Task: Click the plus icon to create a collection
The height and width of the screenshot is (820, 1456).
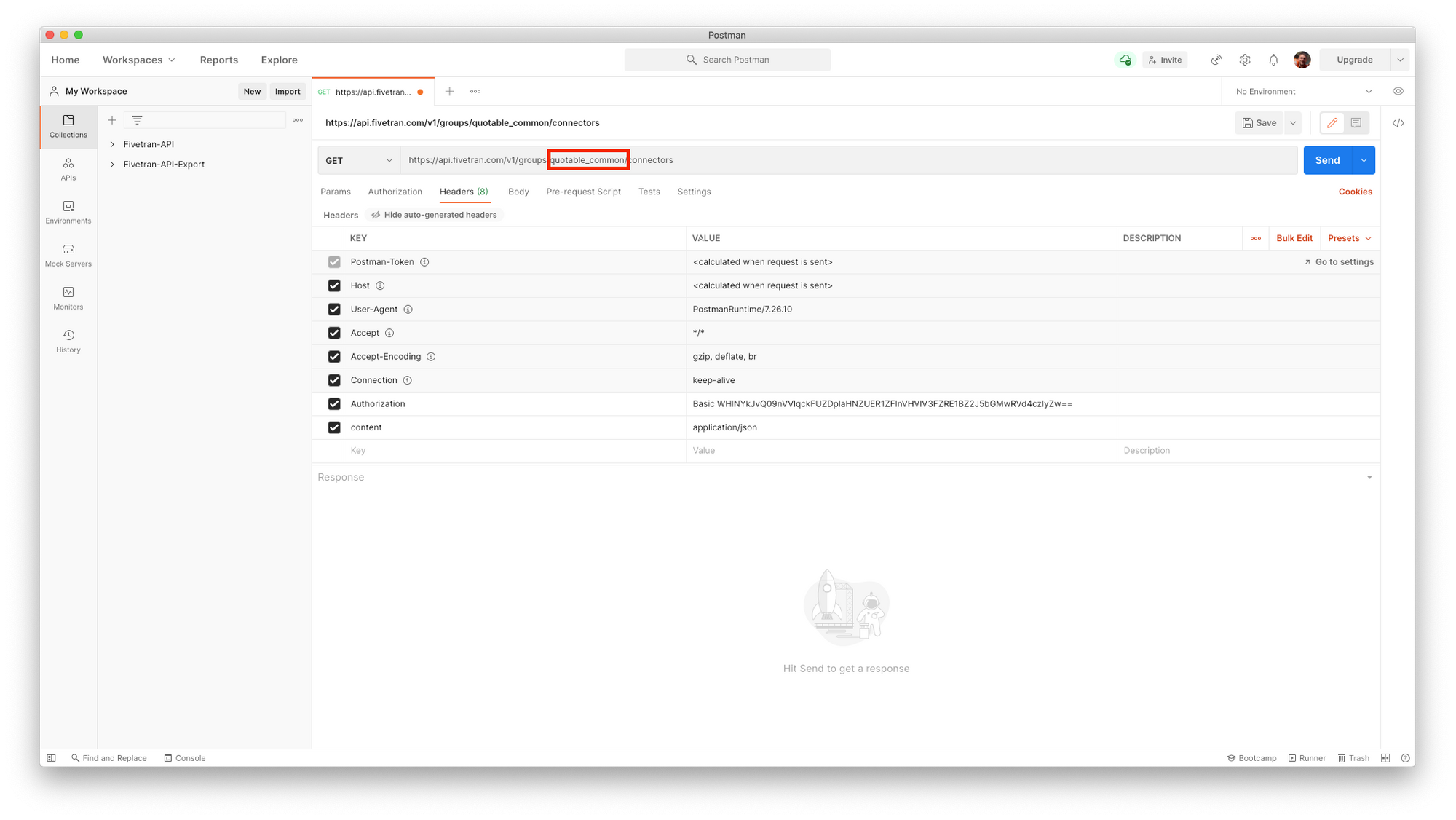Action: click(x=112, y=120)
